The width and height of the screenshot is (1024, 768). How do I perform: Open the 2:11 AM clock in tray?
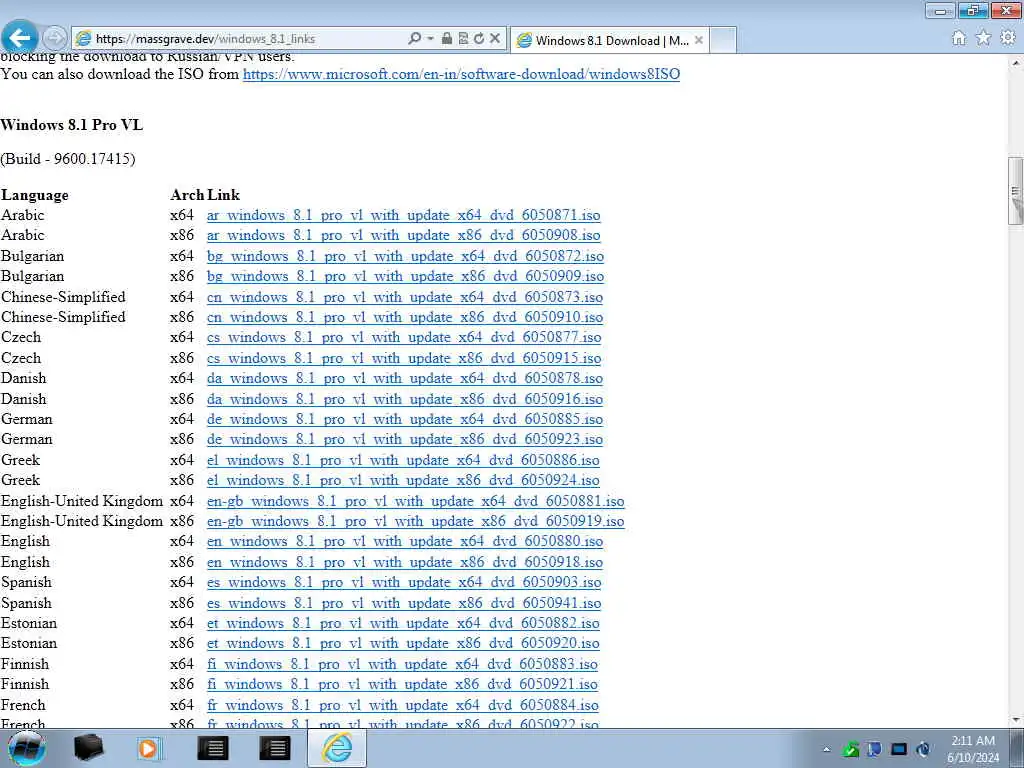[x=973, y=749]
